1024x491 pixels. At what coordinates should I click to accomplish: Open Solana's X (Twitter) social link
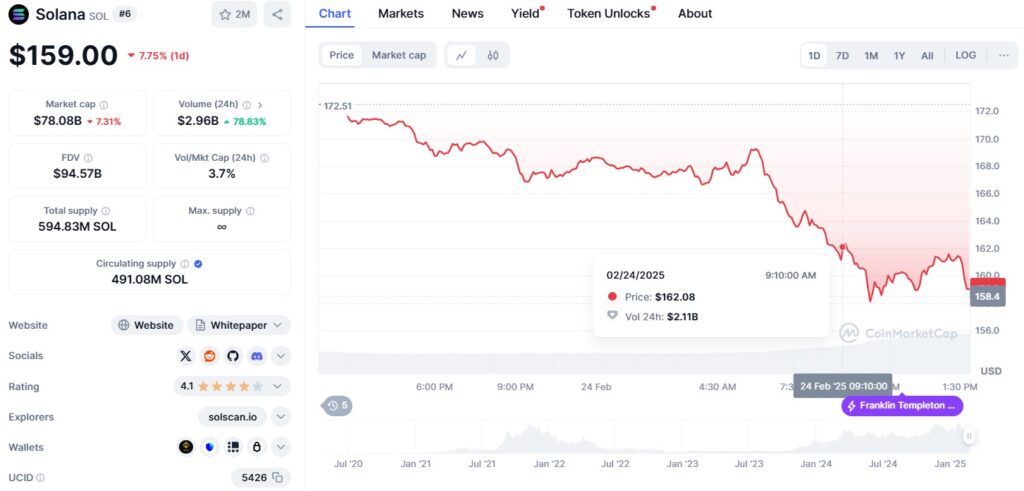[x=186, y=355]
